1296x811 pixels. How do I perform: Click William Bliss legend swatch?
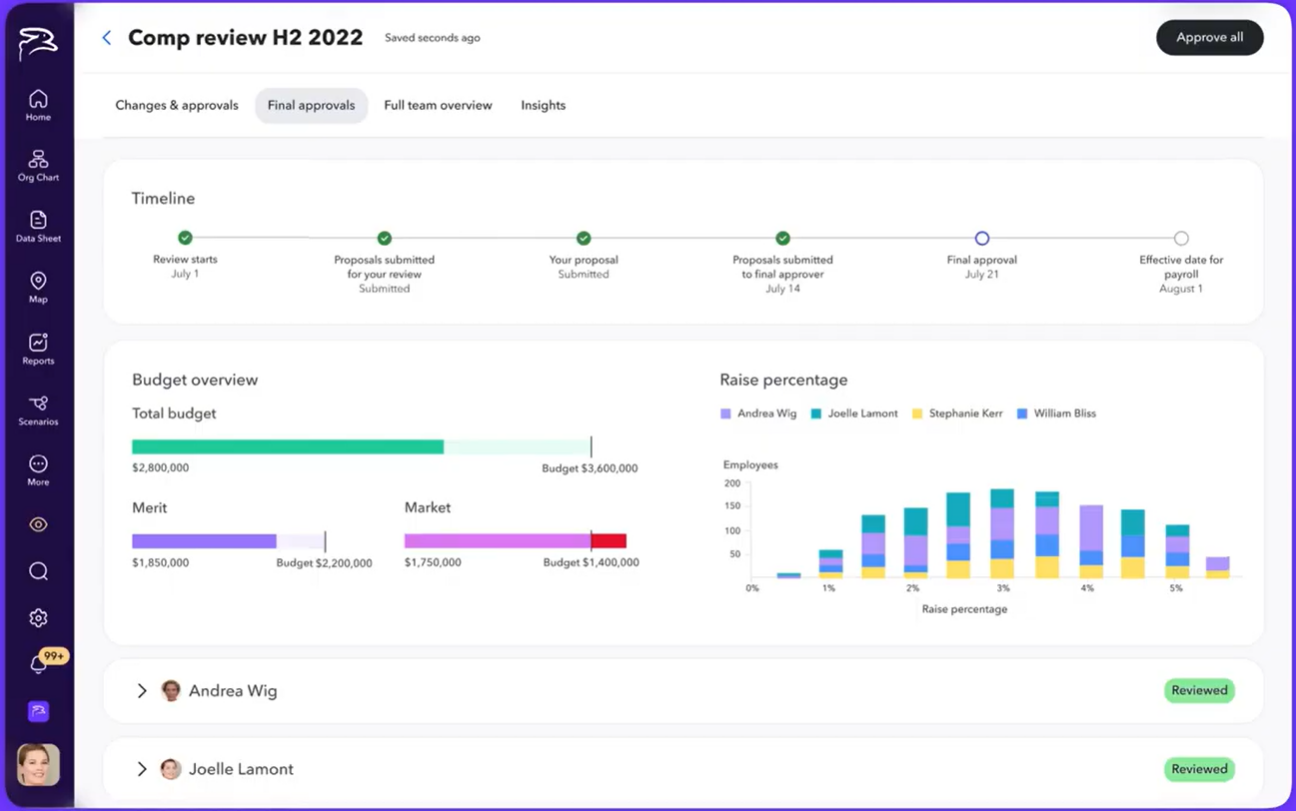pyautogui.click(x=1022, y=413)
